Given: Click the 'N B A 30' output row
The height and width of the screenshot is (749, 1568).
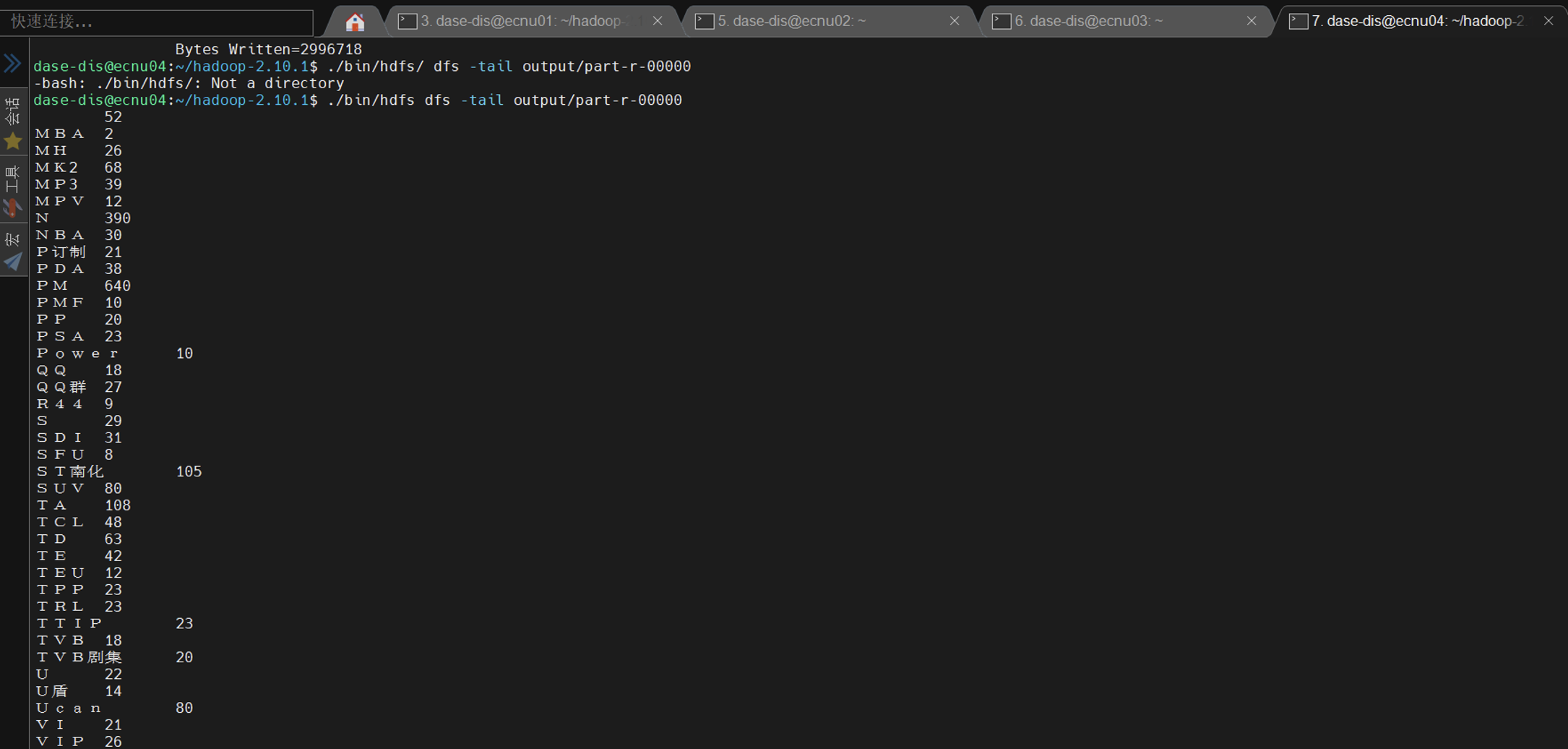Looking at the screenshot, I should 79,235.
